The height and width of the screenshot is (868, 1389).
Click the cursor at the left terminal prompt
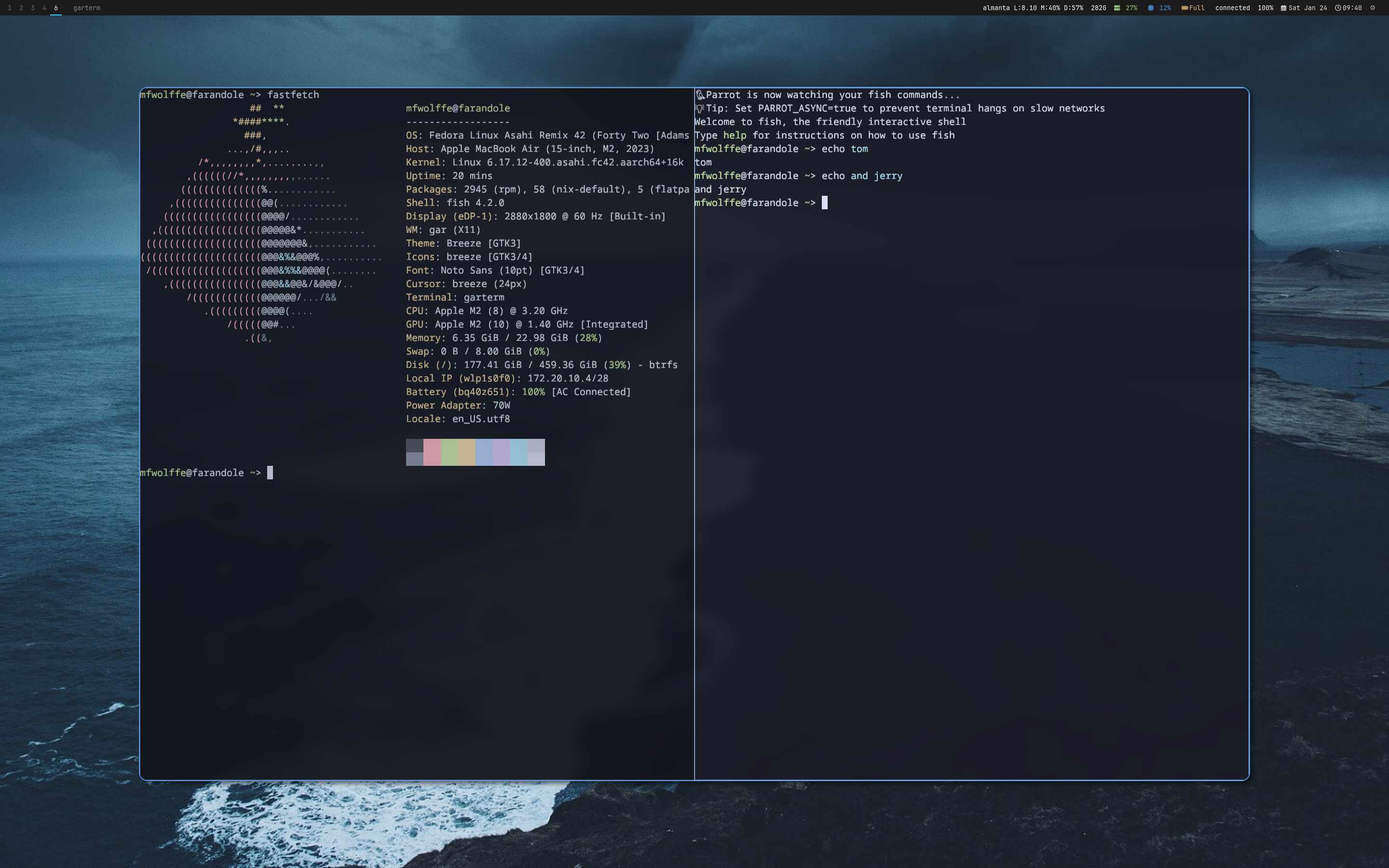click(x=271, y=473)
